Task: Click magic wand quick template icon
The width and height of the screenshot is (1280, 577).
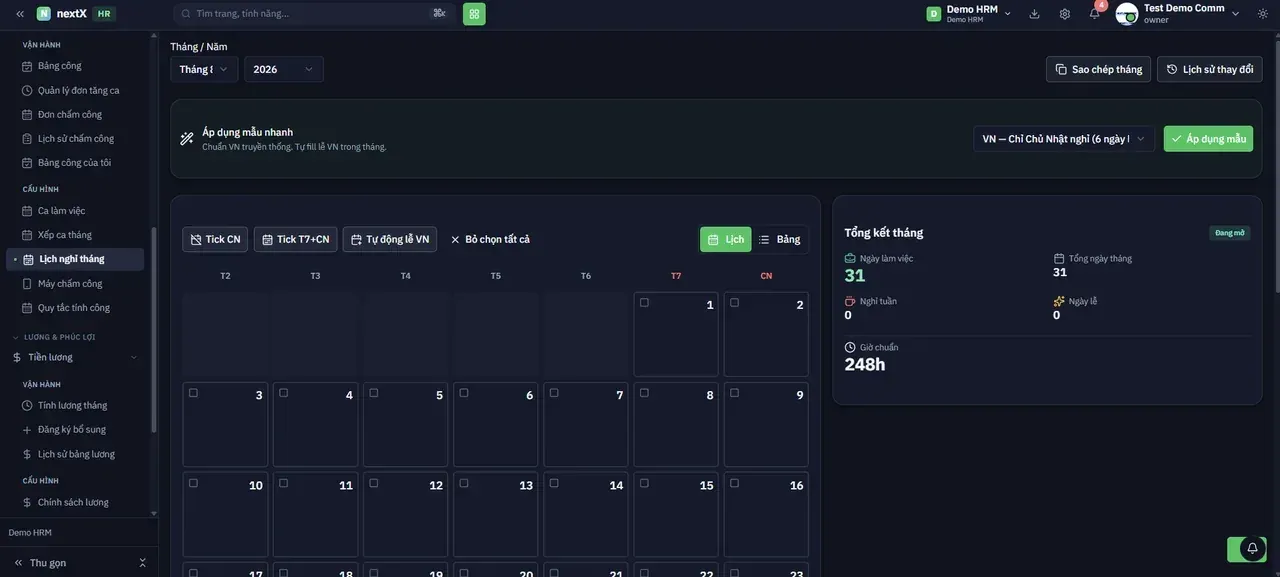Action: (187, 139)
